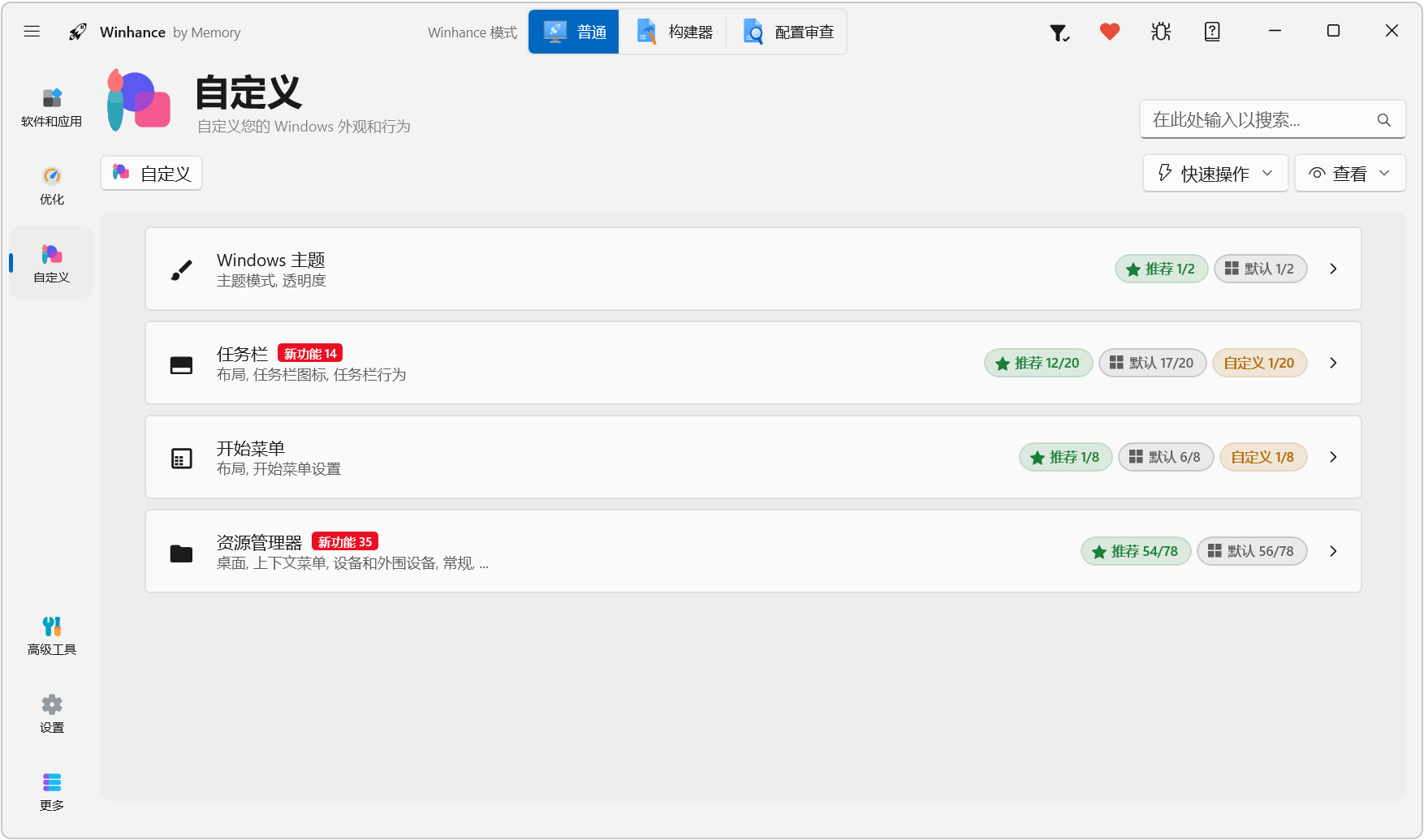Open the help question mark icon
This screenshot has width=1424, height=840.
tap(1212, 32)
